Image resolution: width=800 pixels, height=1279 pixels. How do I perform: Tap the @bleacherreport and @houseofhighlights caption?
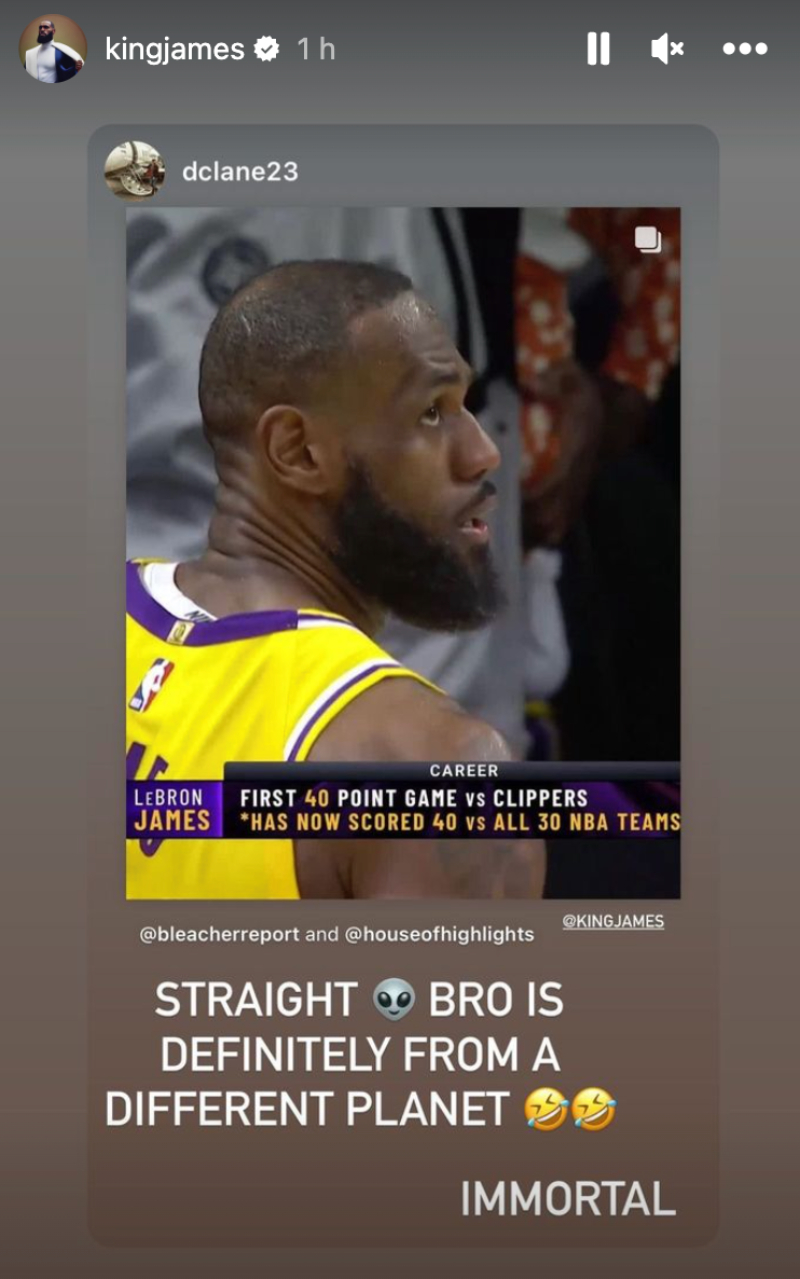337,934
